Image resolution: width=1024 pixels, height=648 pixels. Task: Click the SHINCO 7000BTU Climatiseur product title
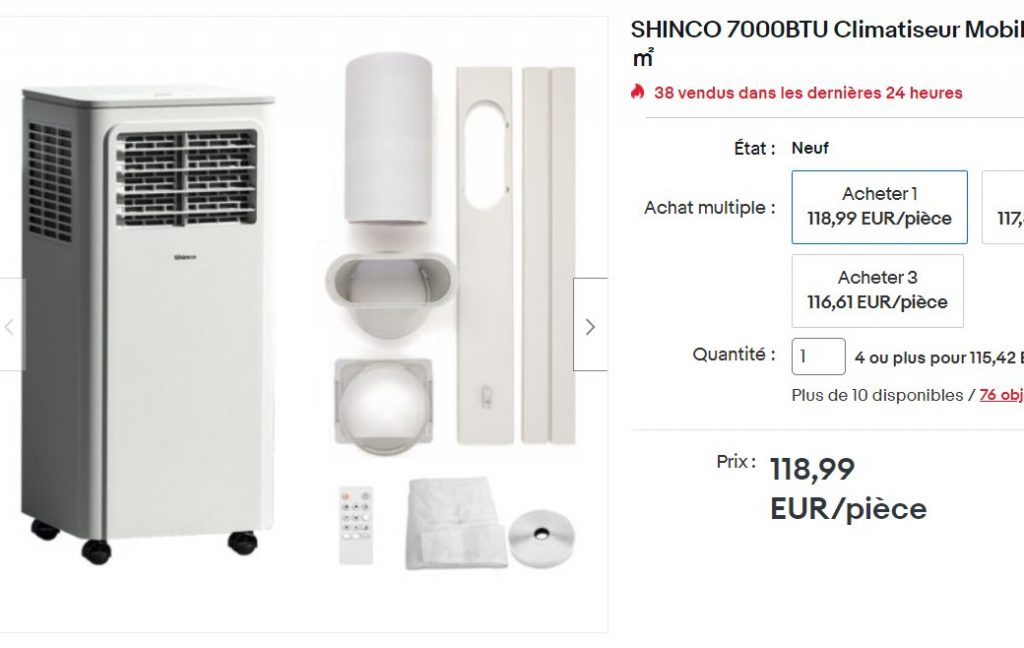pyautogui.click(x=826, y=30)
